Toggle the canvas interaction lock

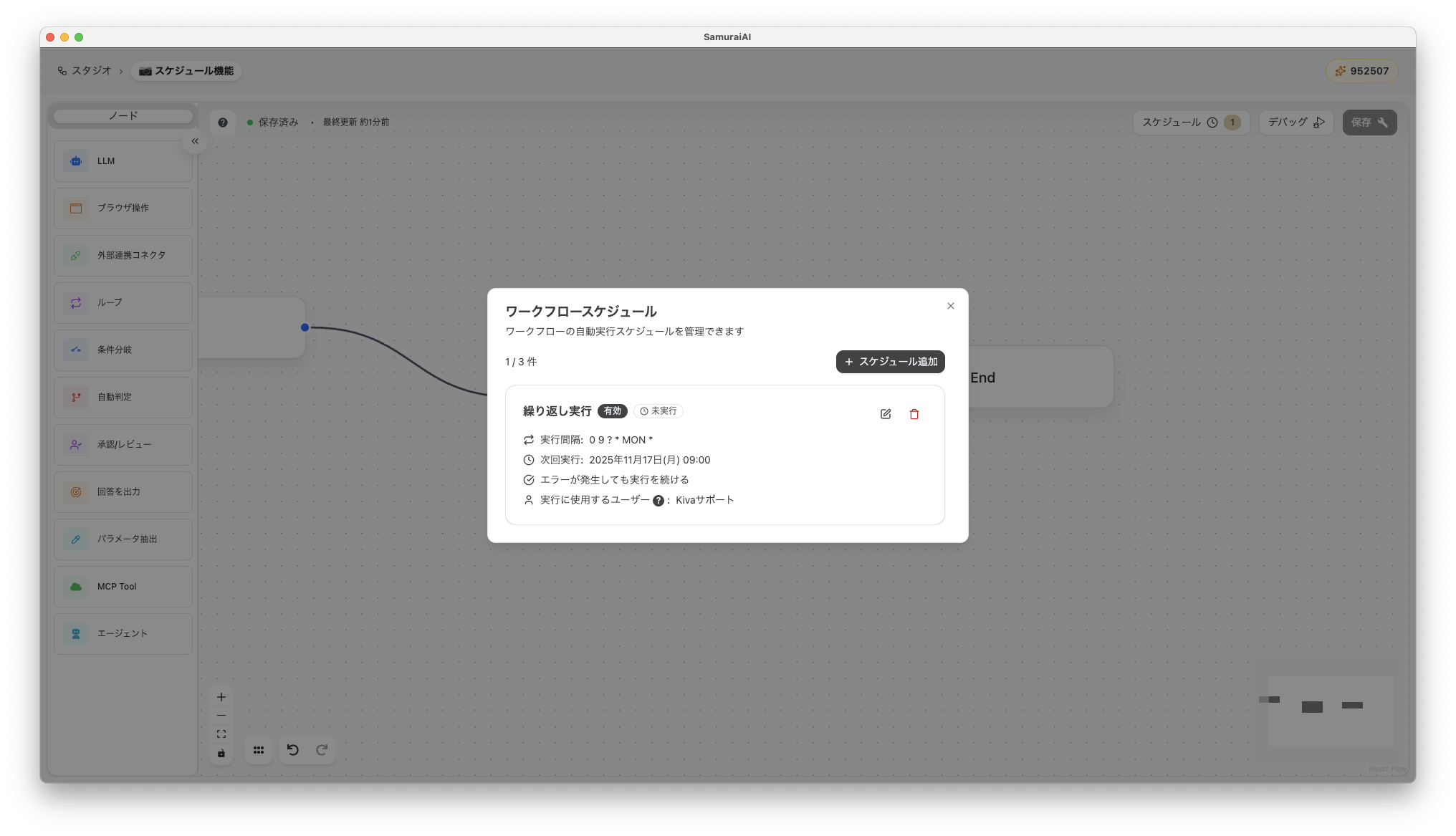(x=221, y=753)
